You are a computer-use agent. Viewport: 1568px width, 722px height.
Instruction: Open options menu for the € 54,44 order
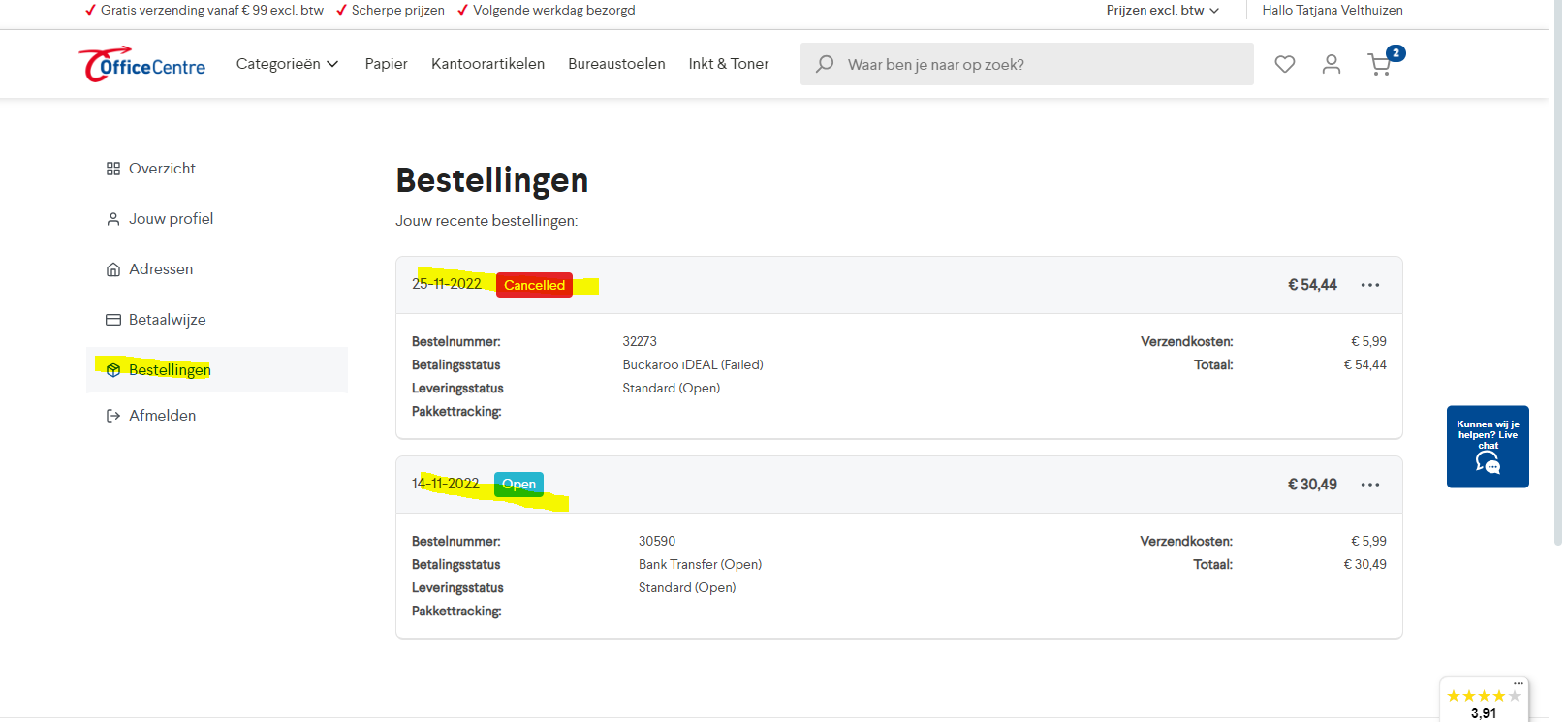click(x=1370, y=285)
